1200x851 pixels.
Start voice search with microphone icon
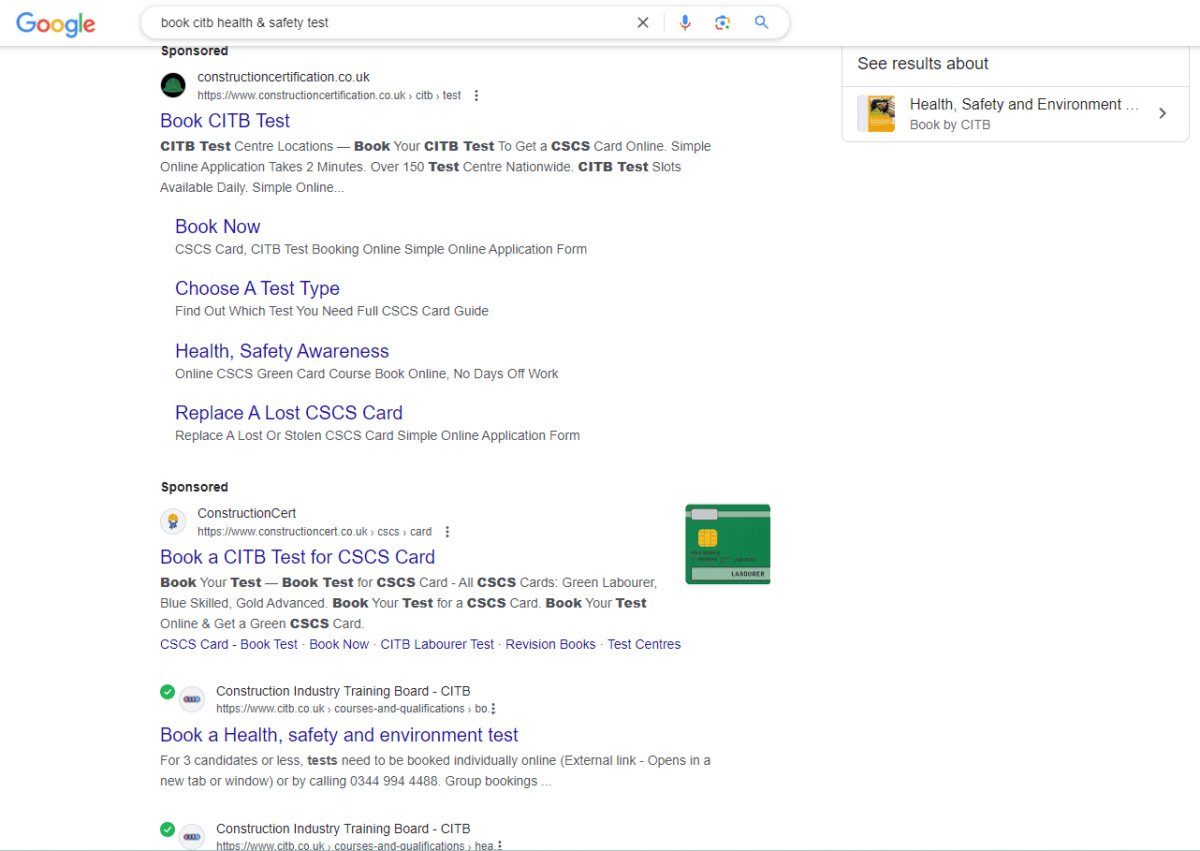[x=685, y=23]
